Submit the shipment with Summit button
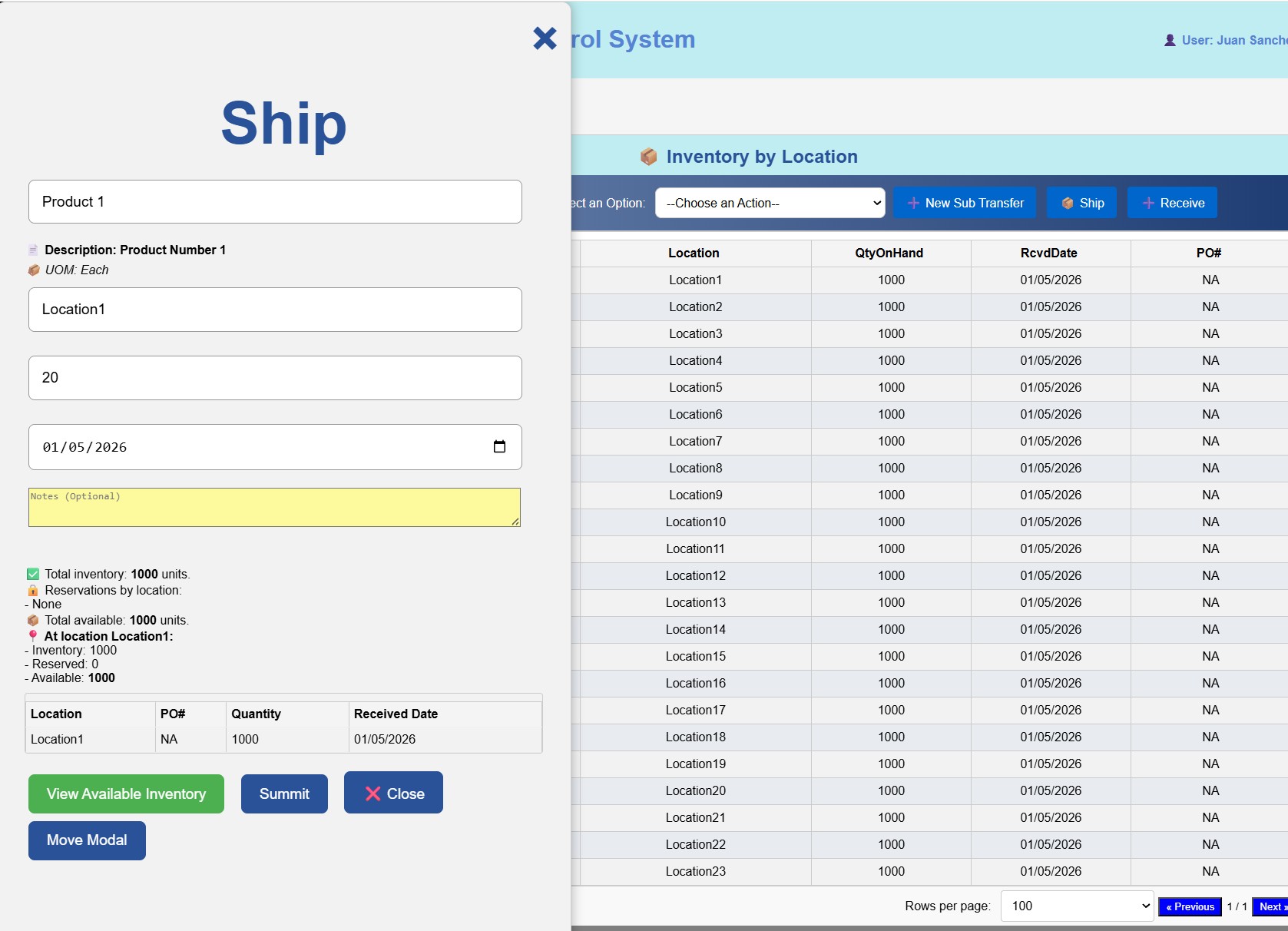1288x931 pixels. pyautogui.click(x=284, y=794)
